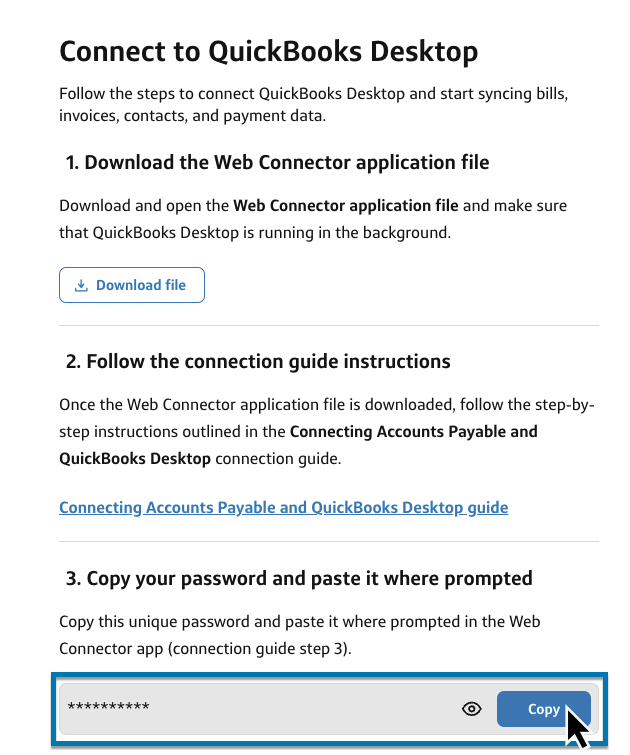Click the text 'Copy this unique password'
Image resolution: width=630 pixels, height=755 pixels.
pos(146,621)
